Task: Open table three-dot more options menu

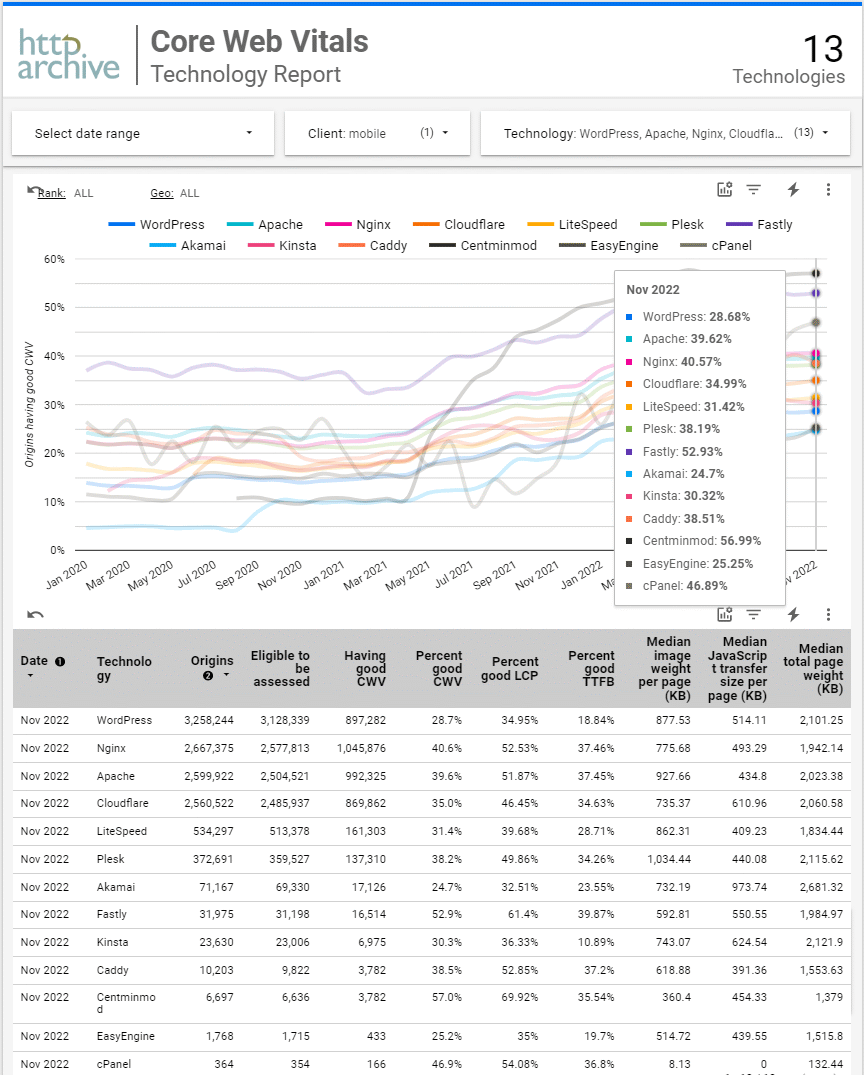Action: pyautogui.click(x=828, y=614)
